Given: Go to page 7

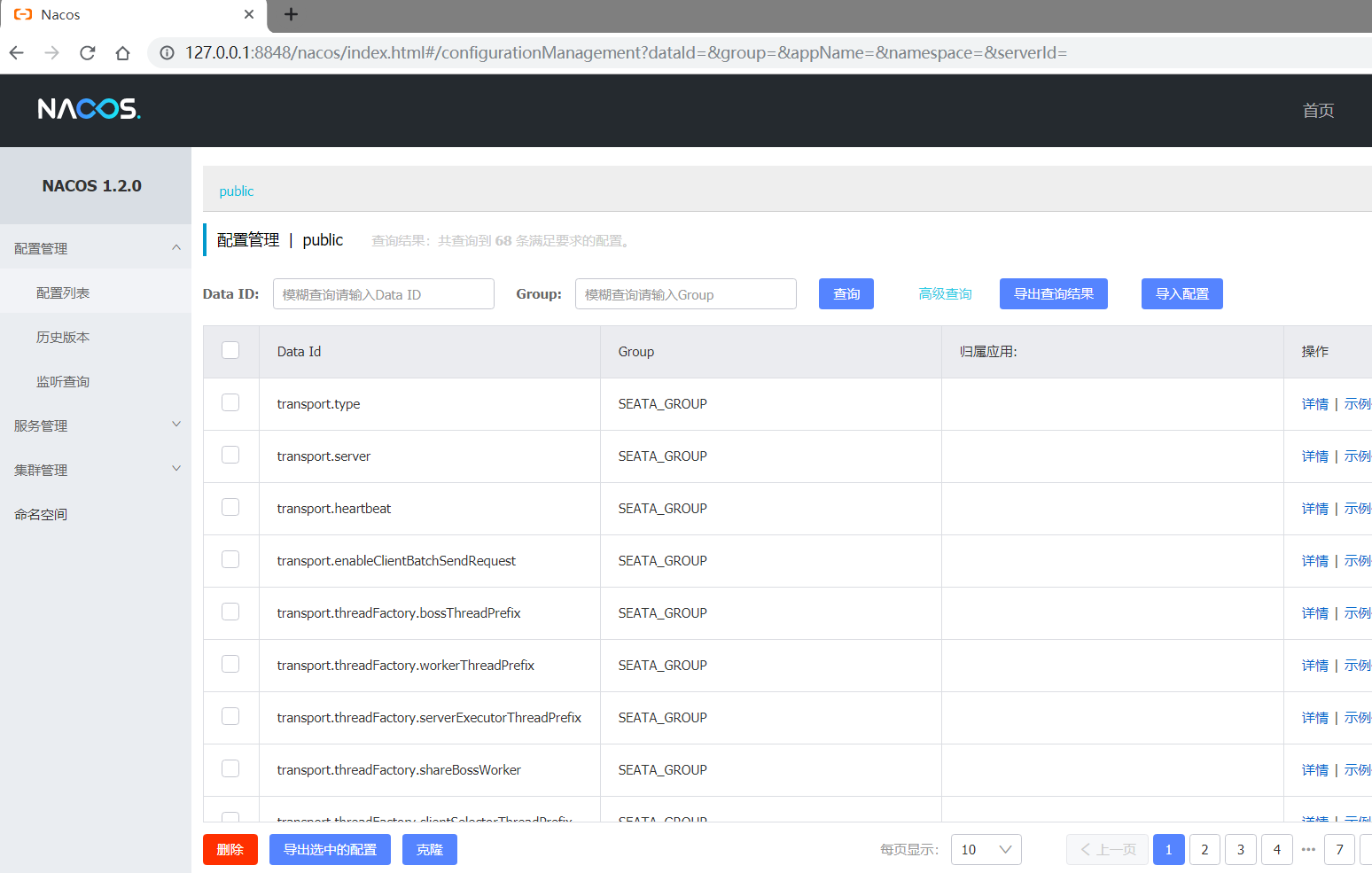Looking at the screenshot, I should coord(1340,849).
